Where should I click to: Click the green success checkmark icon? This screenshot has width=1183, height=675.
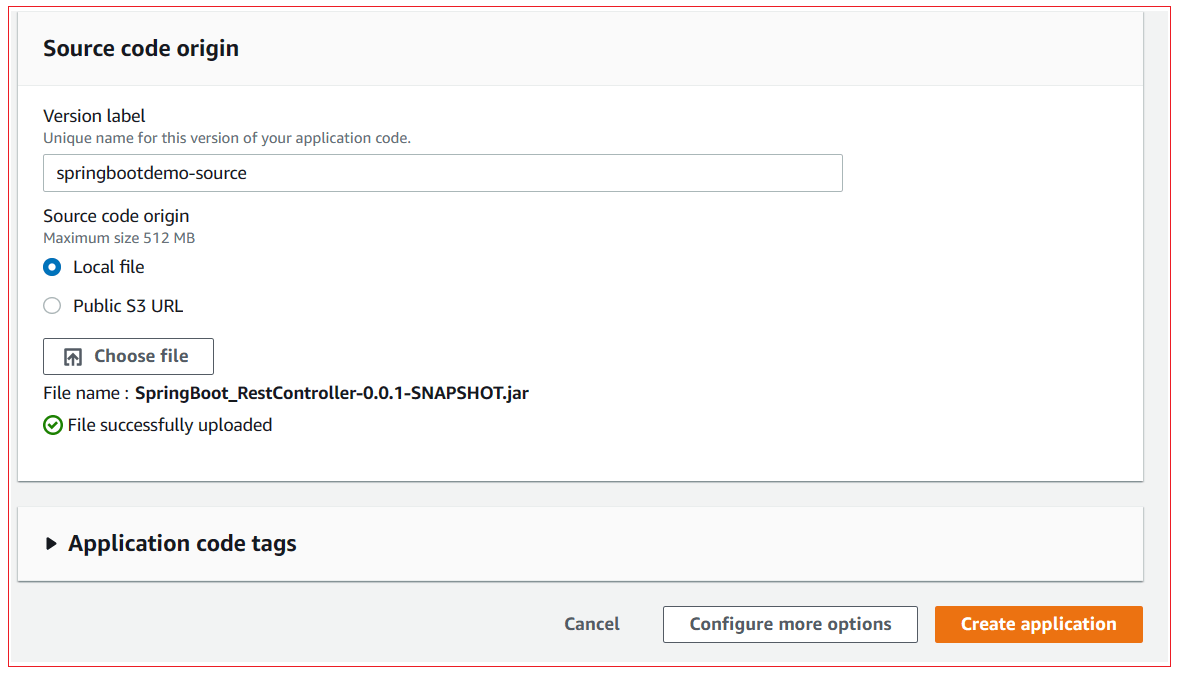click(52, 425)
